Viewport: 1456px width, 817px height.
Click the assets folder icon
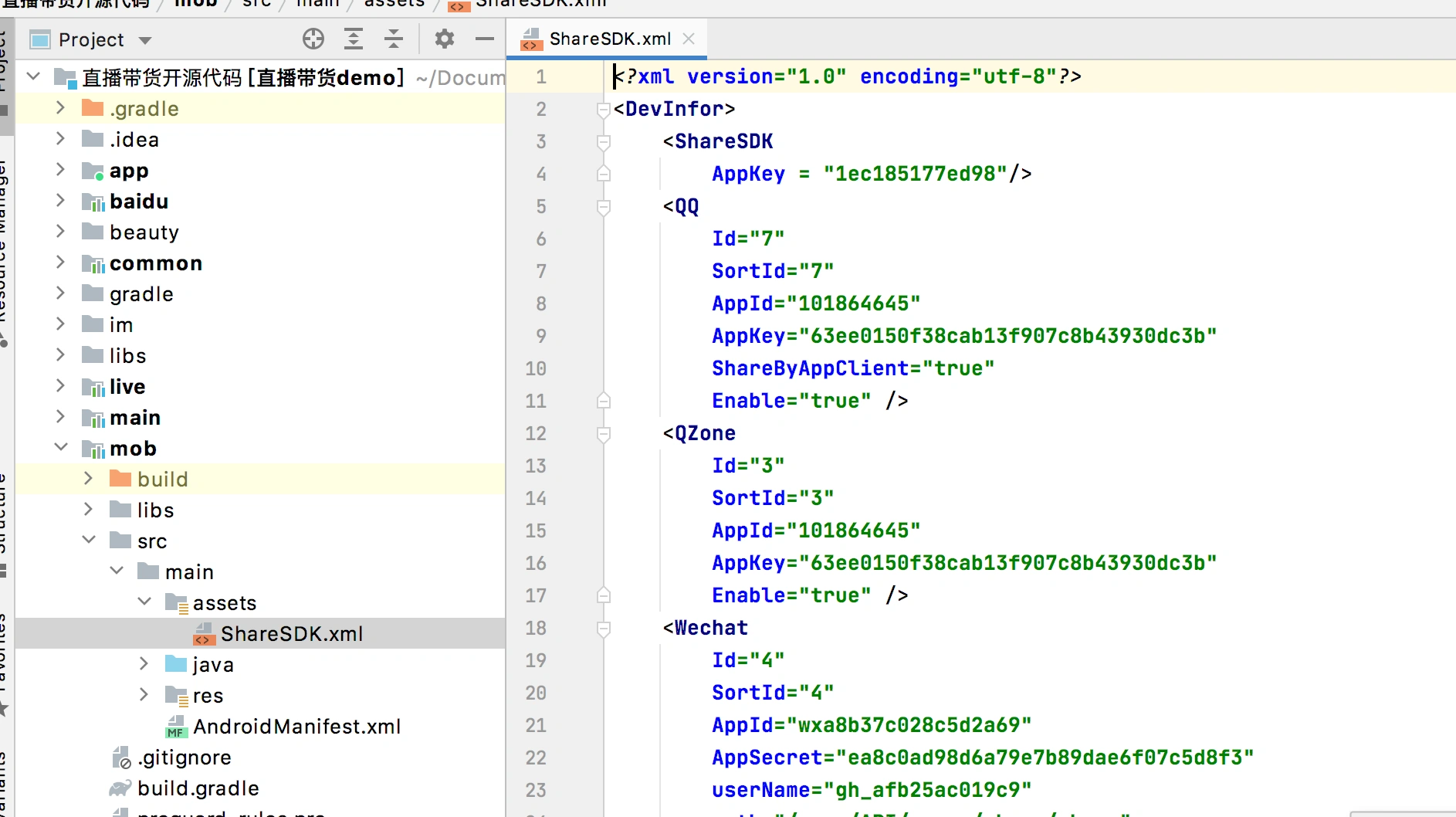click(177, 603)
